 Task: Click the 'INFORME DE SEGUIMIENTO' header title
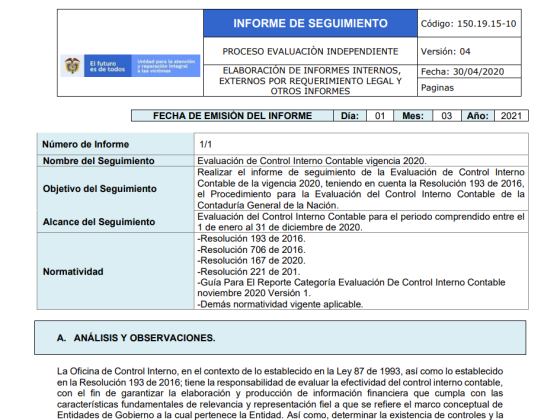[x=310, y=24]
